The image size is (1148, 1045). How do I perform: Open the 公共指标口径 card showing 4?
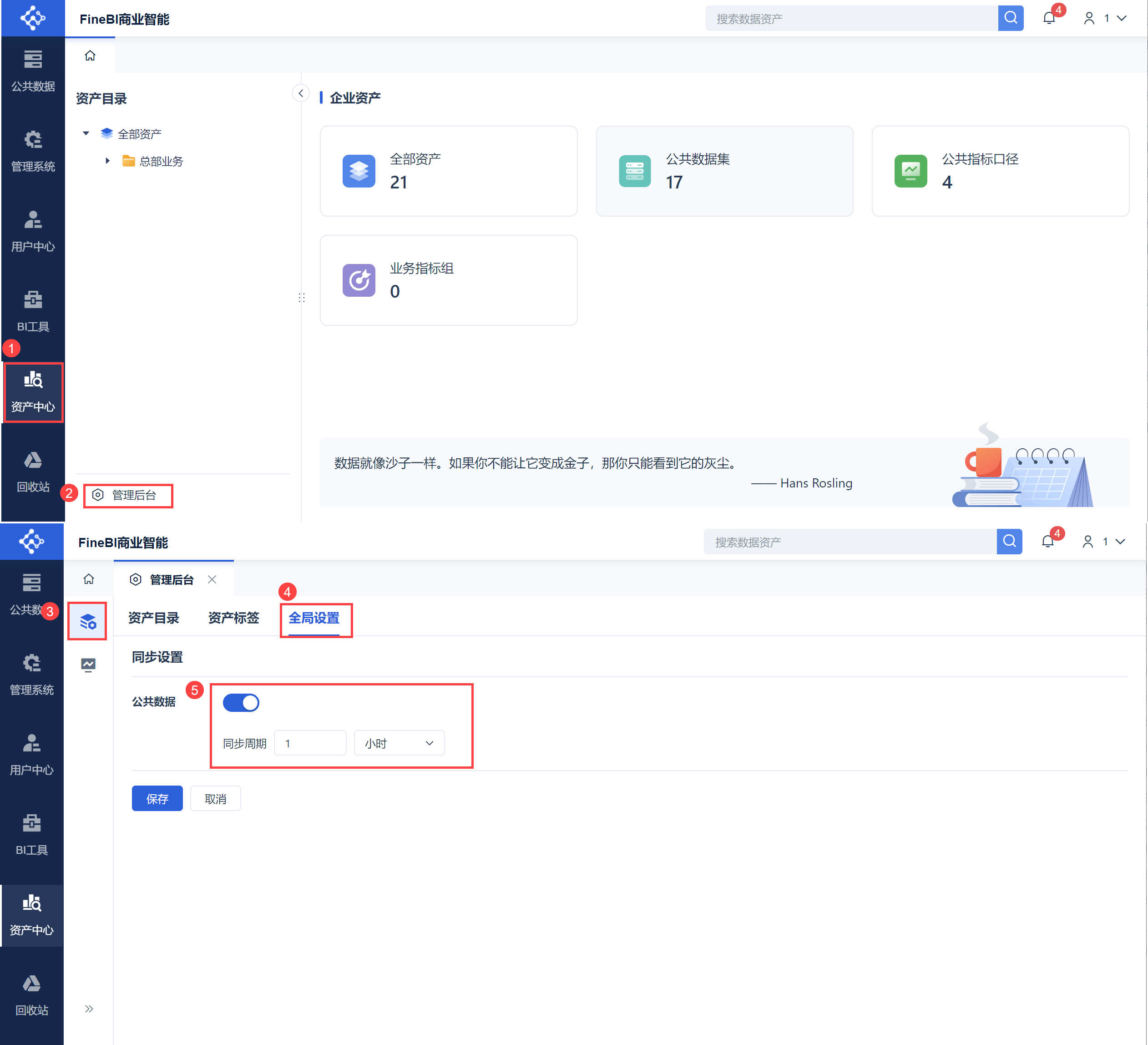[x=1001, y=171]
